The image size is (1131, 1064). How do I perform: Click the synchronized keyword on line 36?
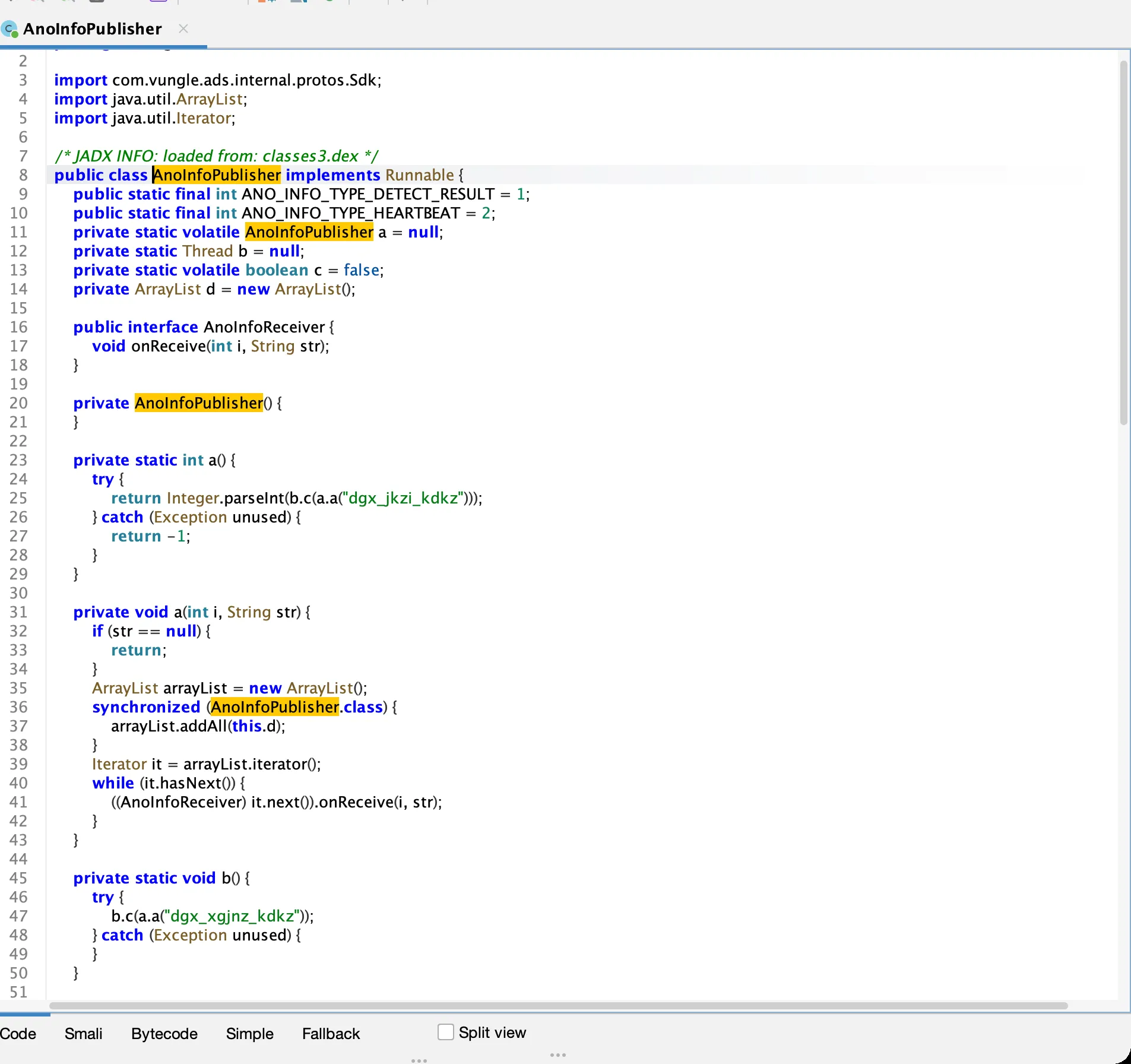point(146,707)
